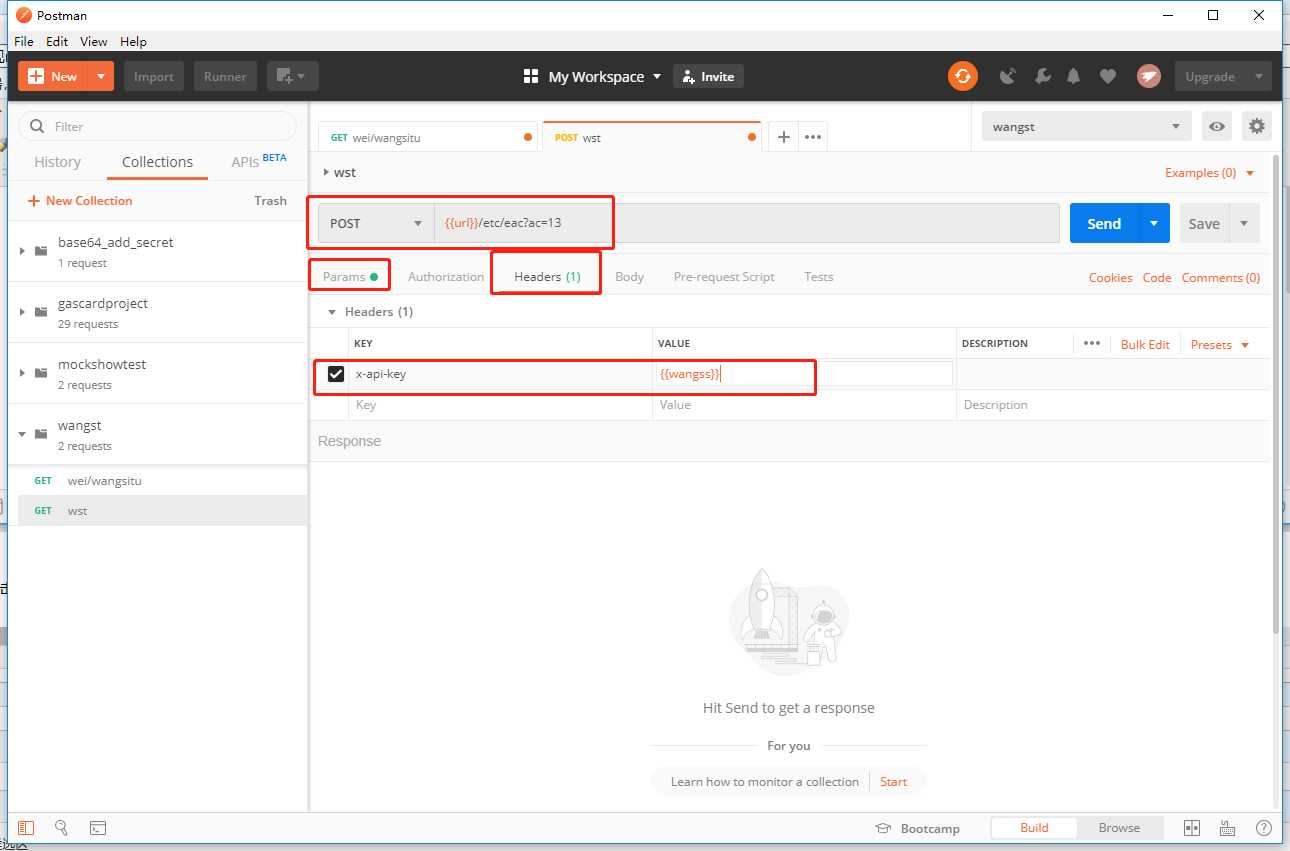This screenshot has height=851, width=1290.
Task: Click the sync status icon
Action: 962,76
